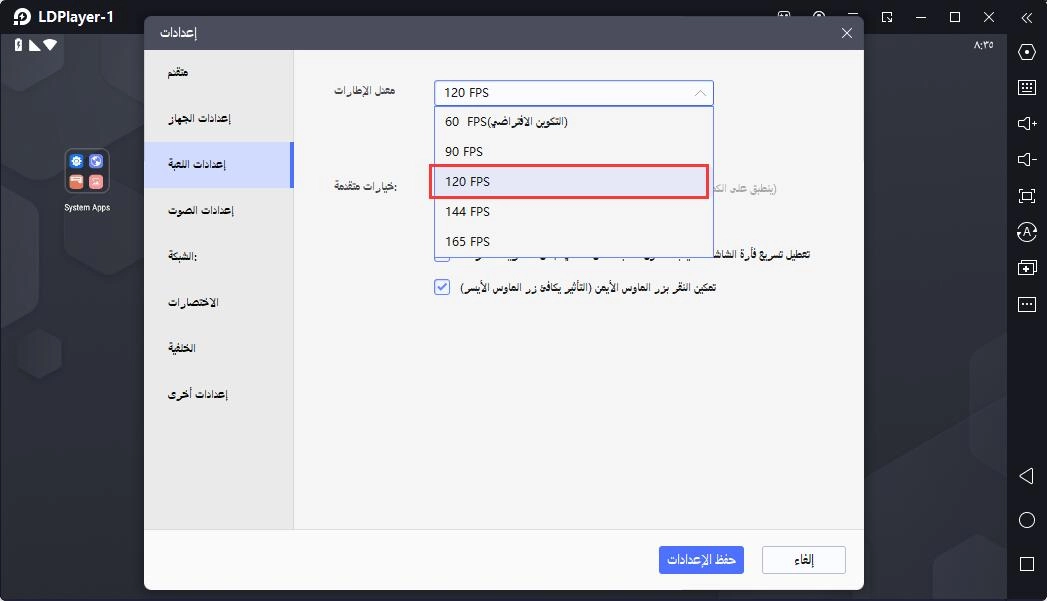Screen dimensions: 1047x601
Task: Collapse the frame rate 120 FPS dropdown
Action: click(x=574, y=93)
